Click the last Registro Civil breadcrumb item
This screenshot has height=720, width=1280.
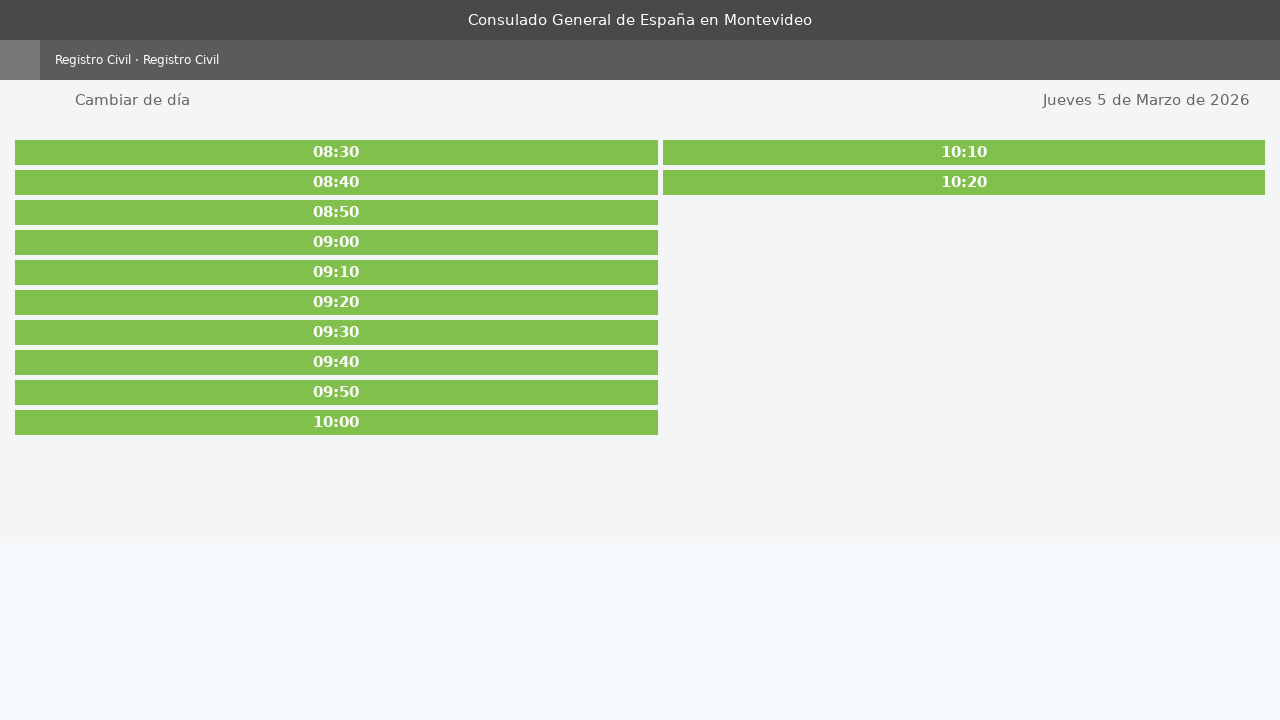(x=181, y=60)
